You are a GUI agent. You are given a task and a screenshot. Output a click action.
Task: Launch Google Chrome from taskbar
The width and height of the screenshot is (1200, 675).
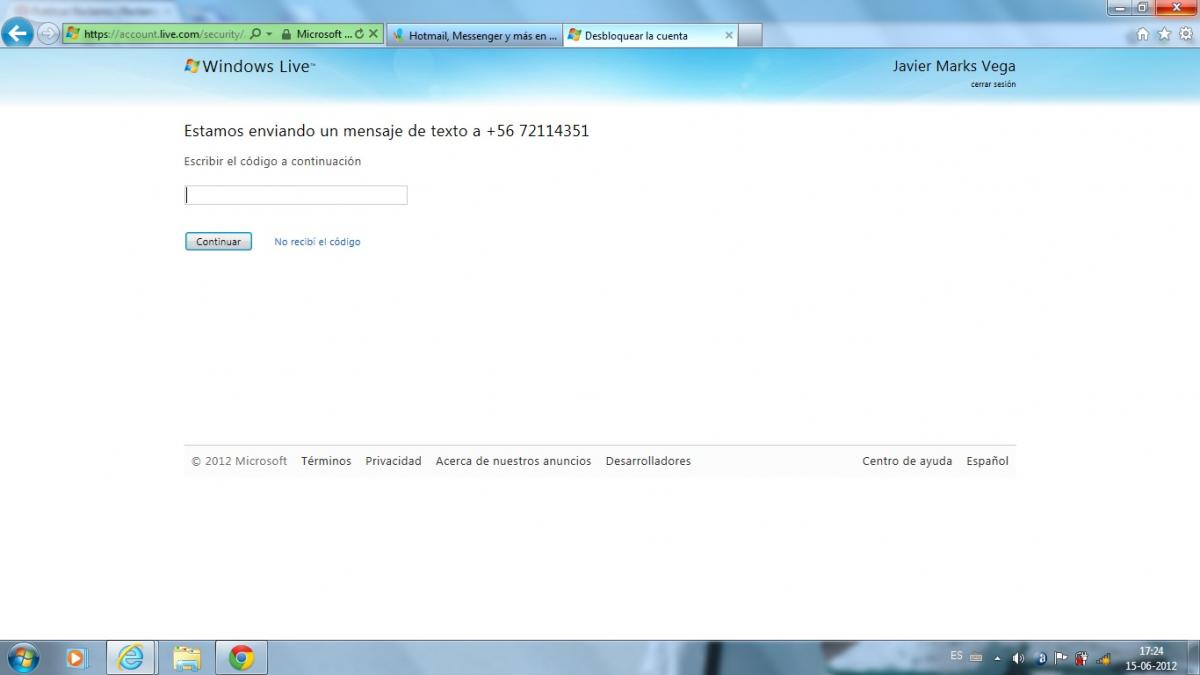point(241,658)
